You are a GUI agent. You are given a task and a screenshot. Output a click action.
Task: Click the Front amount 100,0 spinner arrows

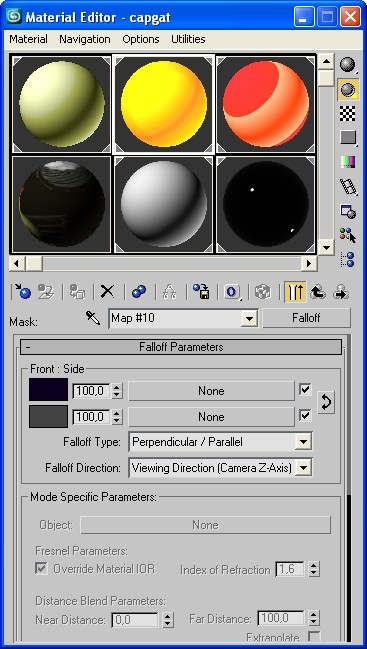click(x=117, y=391)
